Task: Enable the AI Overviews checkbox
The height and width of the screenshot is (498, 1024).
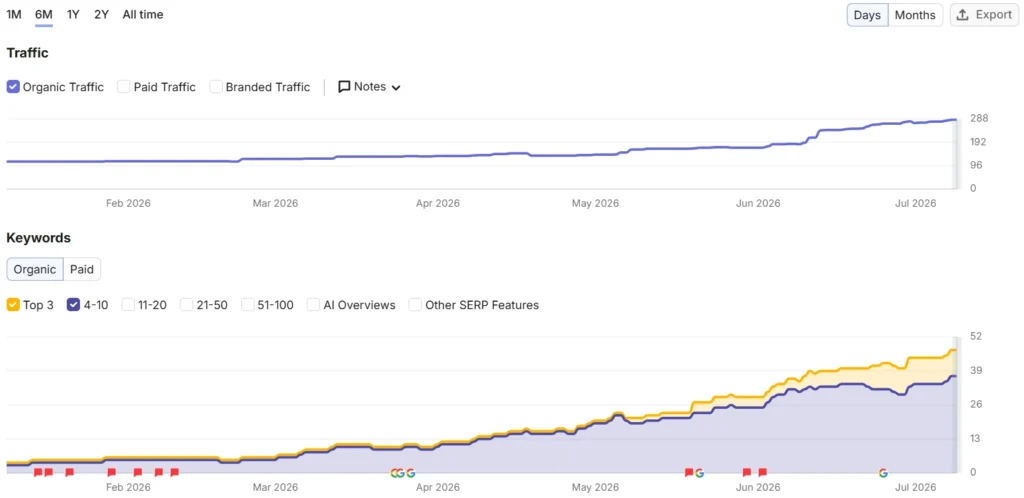Action: (313, 305)
